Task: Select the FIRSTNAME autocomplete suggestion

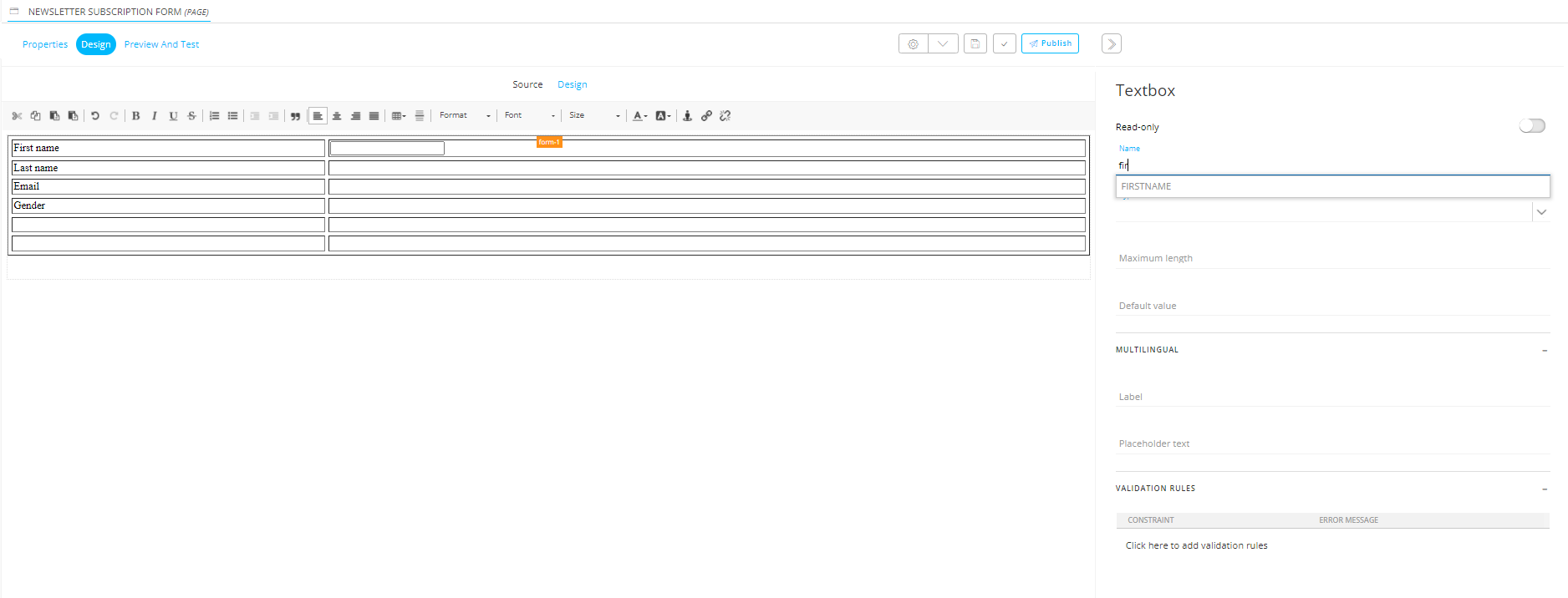Action: point(1331,186)
